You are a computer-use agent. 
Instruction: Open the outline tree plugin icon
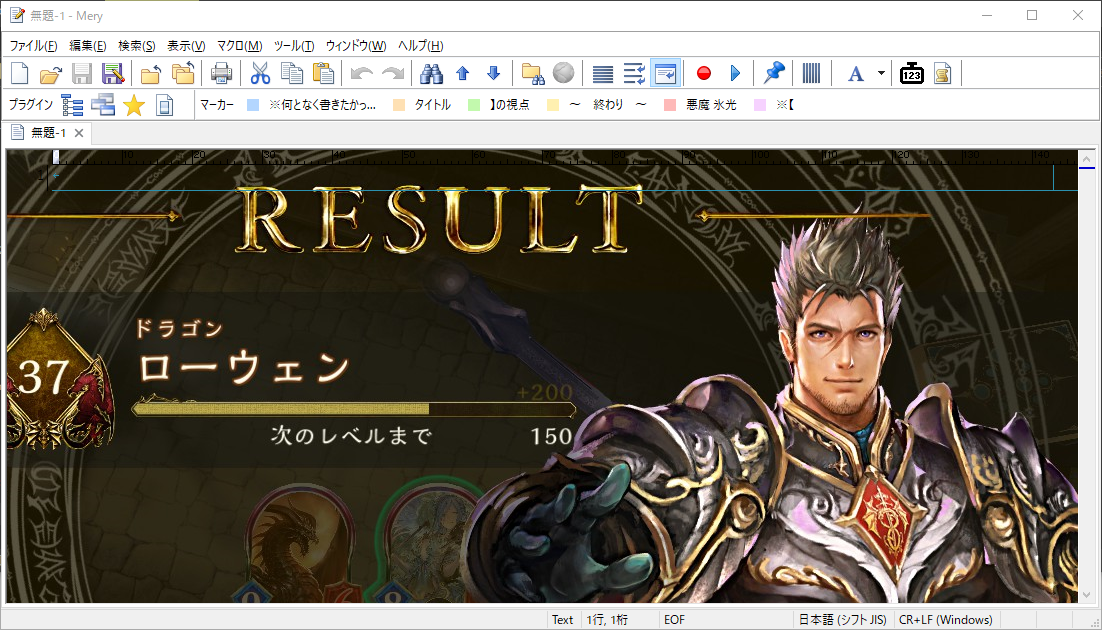[72, 105]
